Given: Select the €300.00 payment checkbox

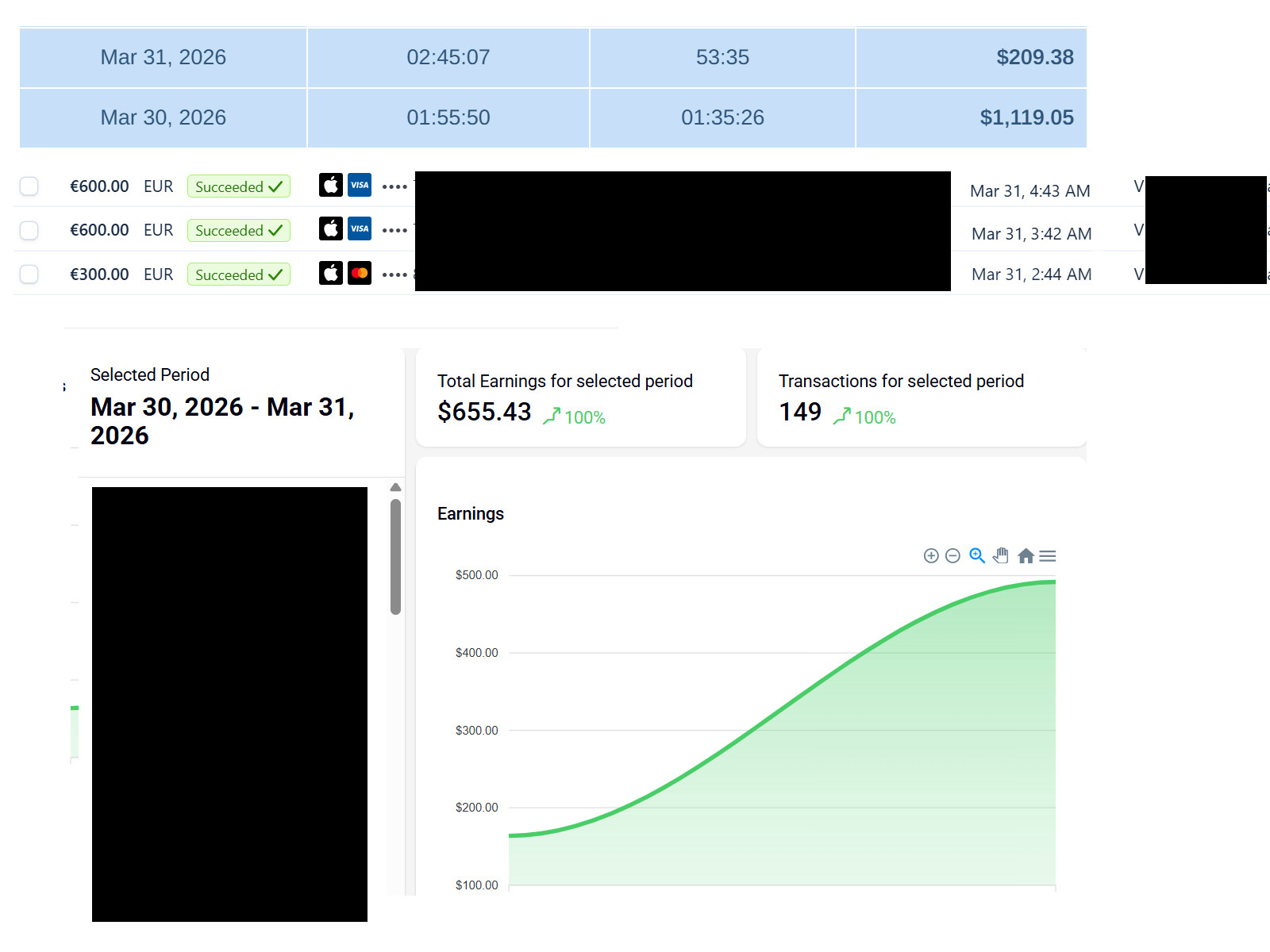Looking at the screenshot, I should pos(29,274).
